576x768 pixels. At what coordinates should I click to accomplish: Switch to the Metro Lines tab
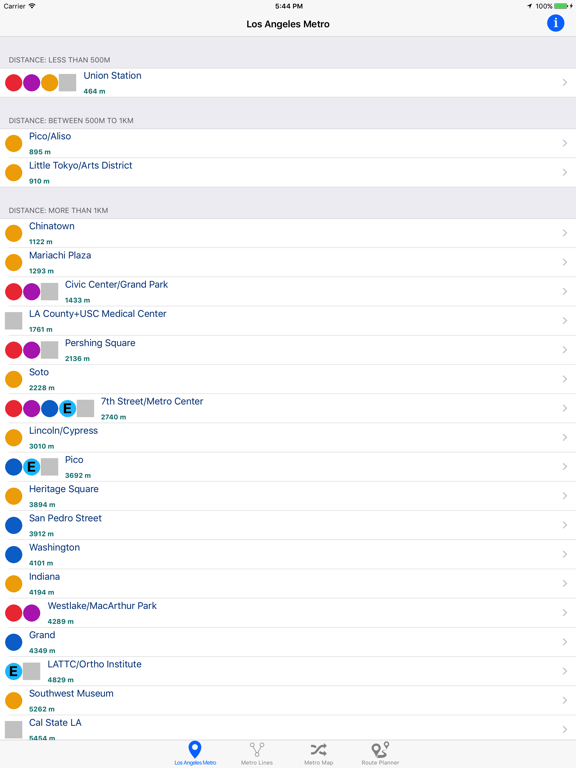click(x=257, y=753)
